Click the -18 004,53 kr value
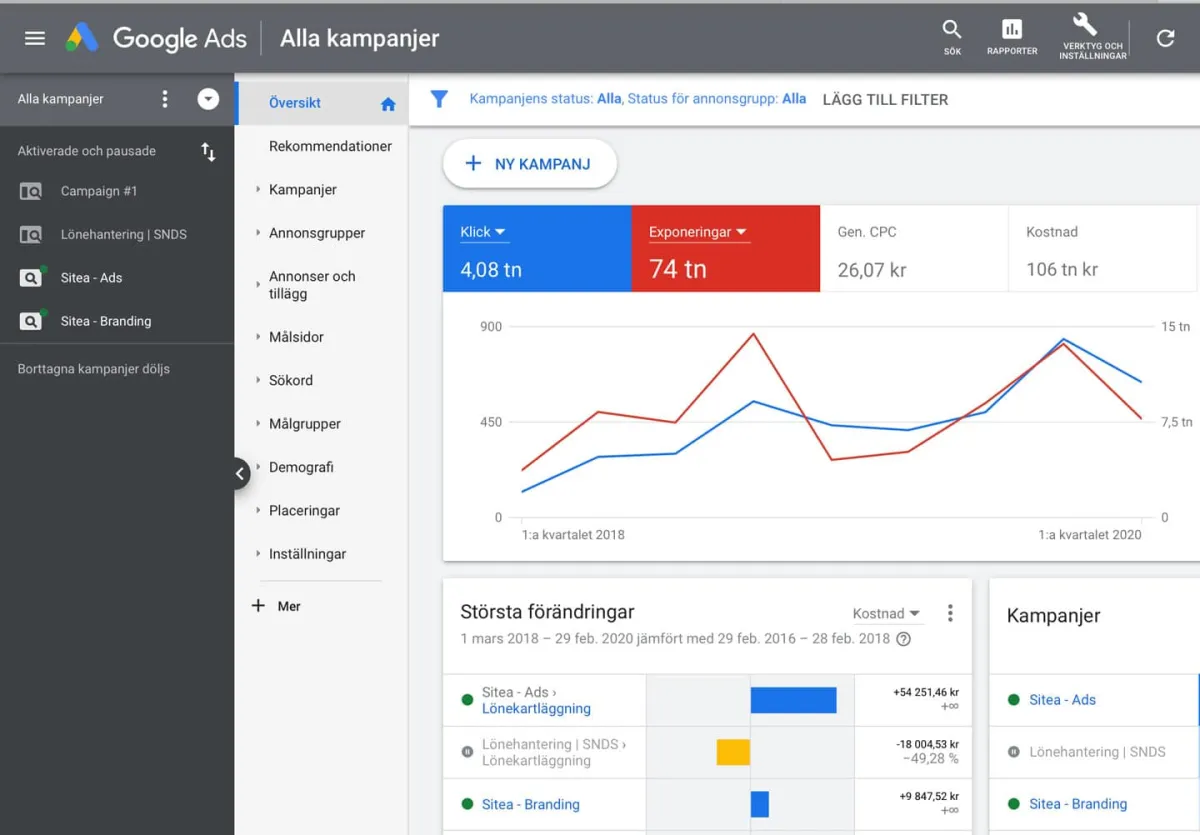 pyautogui.click(x=926, y=744)
